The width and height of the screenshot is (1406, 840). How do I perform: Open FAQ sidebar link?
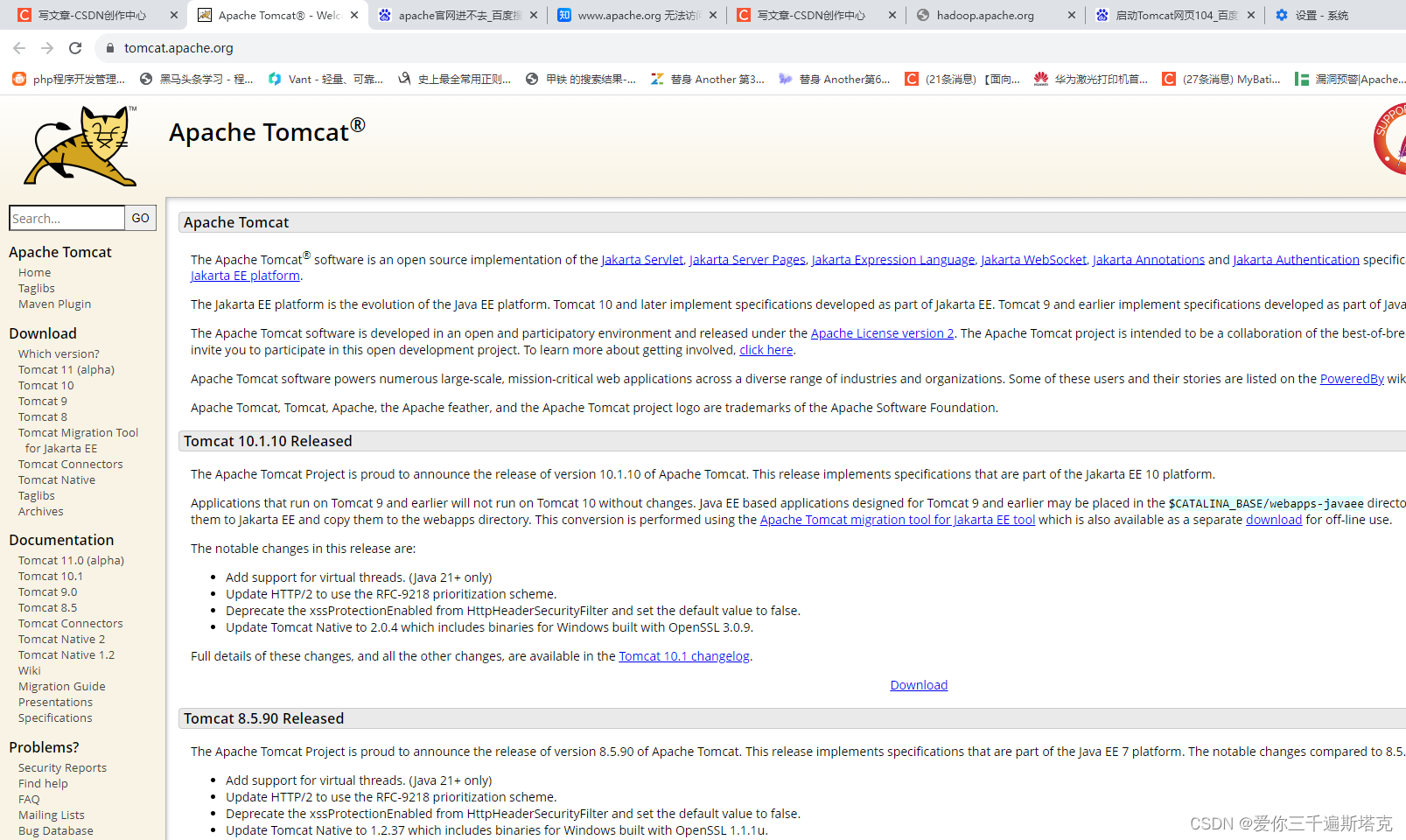(29, 799)
